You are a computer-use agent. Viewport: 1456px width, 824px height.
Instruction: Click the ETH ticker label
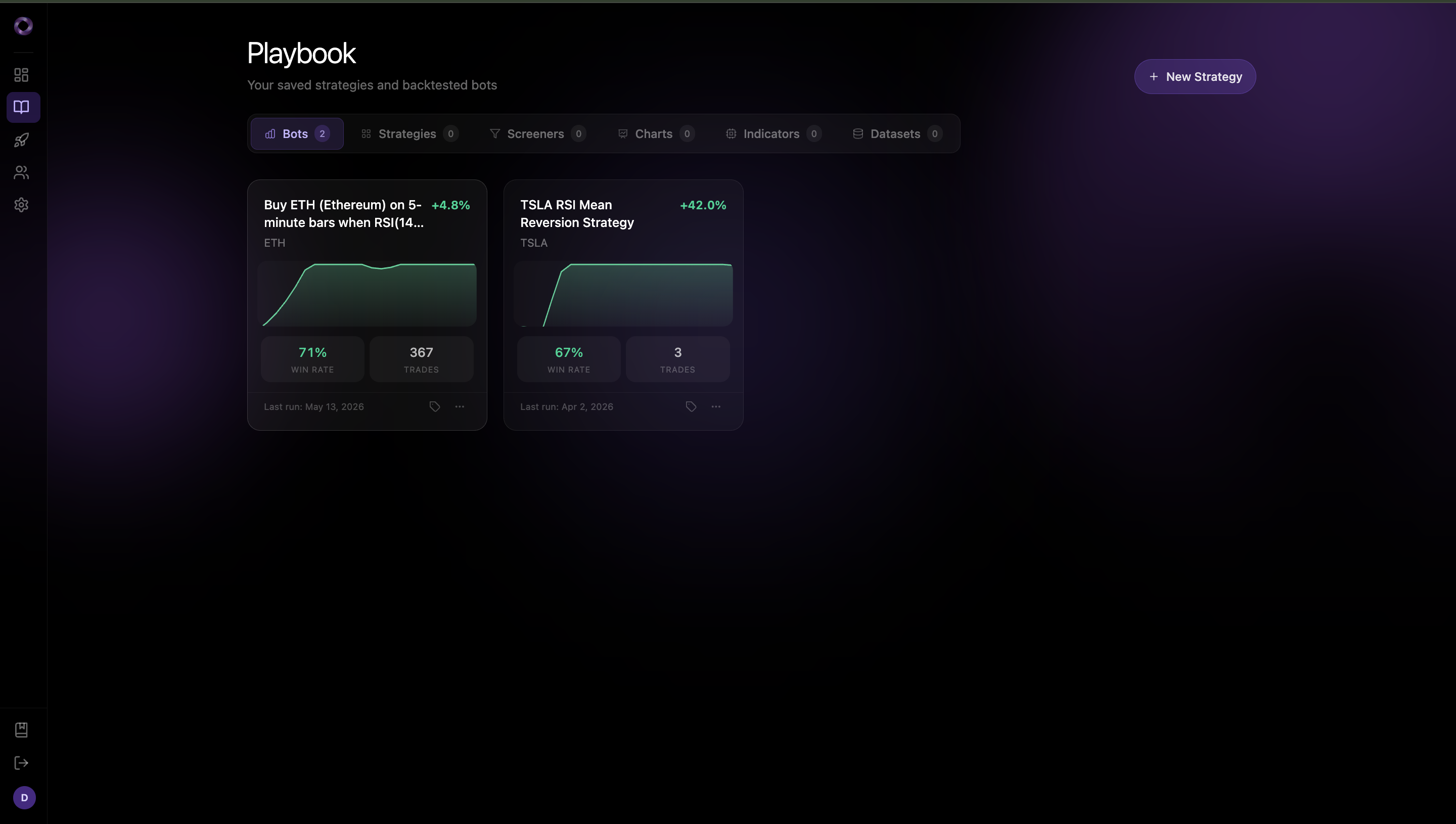pos(275,243)
